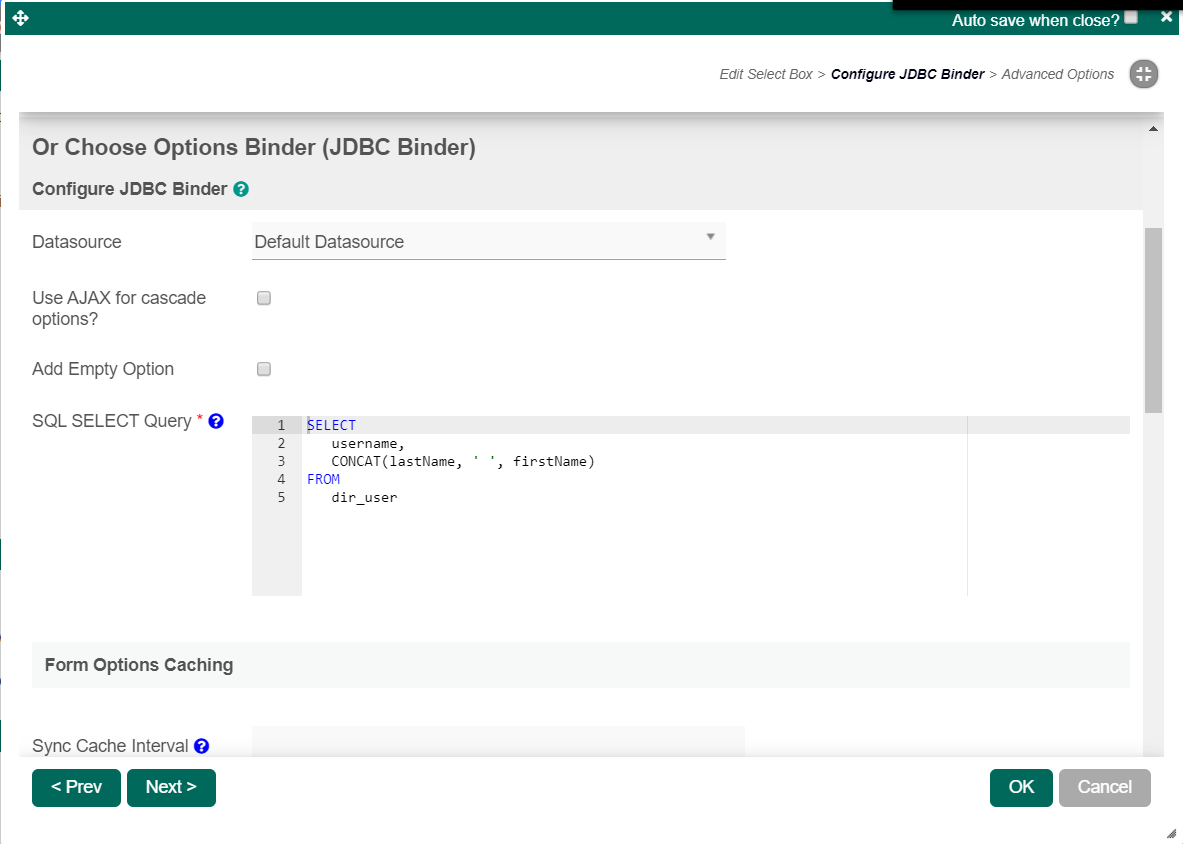Click help icon next to Sync Cache Interval
Image resolution: width=1183 pixels, height=844 pixels.
pos(201,746)
